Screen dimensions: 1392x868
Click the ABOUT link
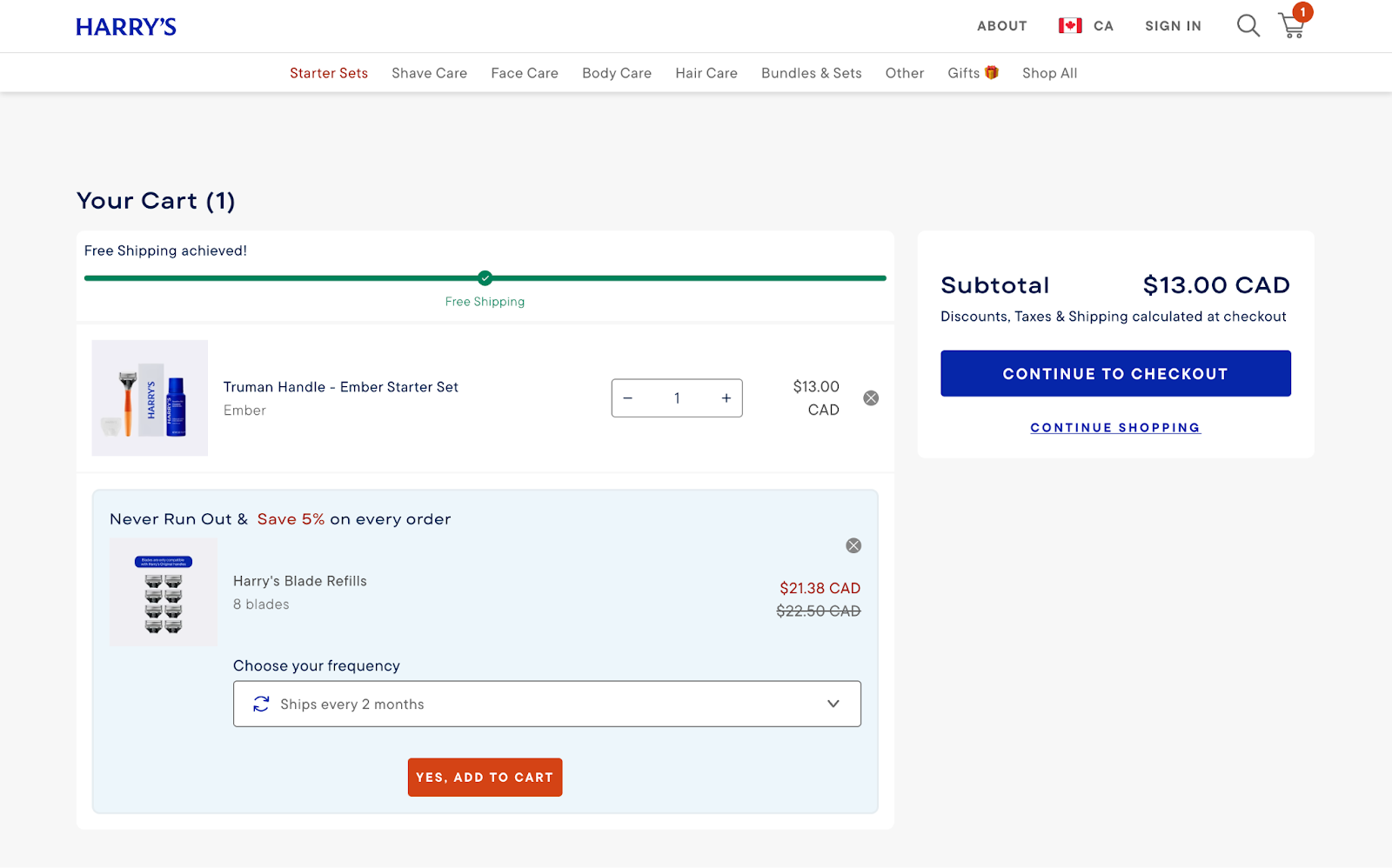(x=1002, y=26)
